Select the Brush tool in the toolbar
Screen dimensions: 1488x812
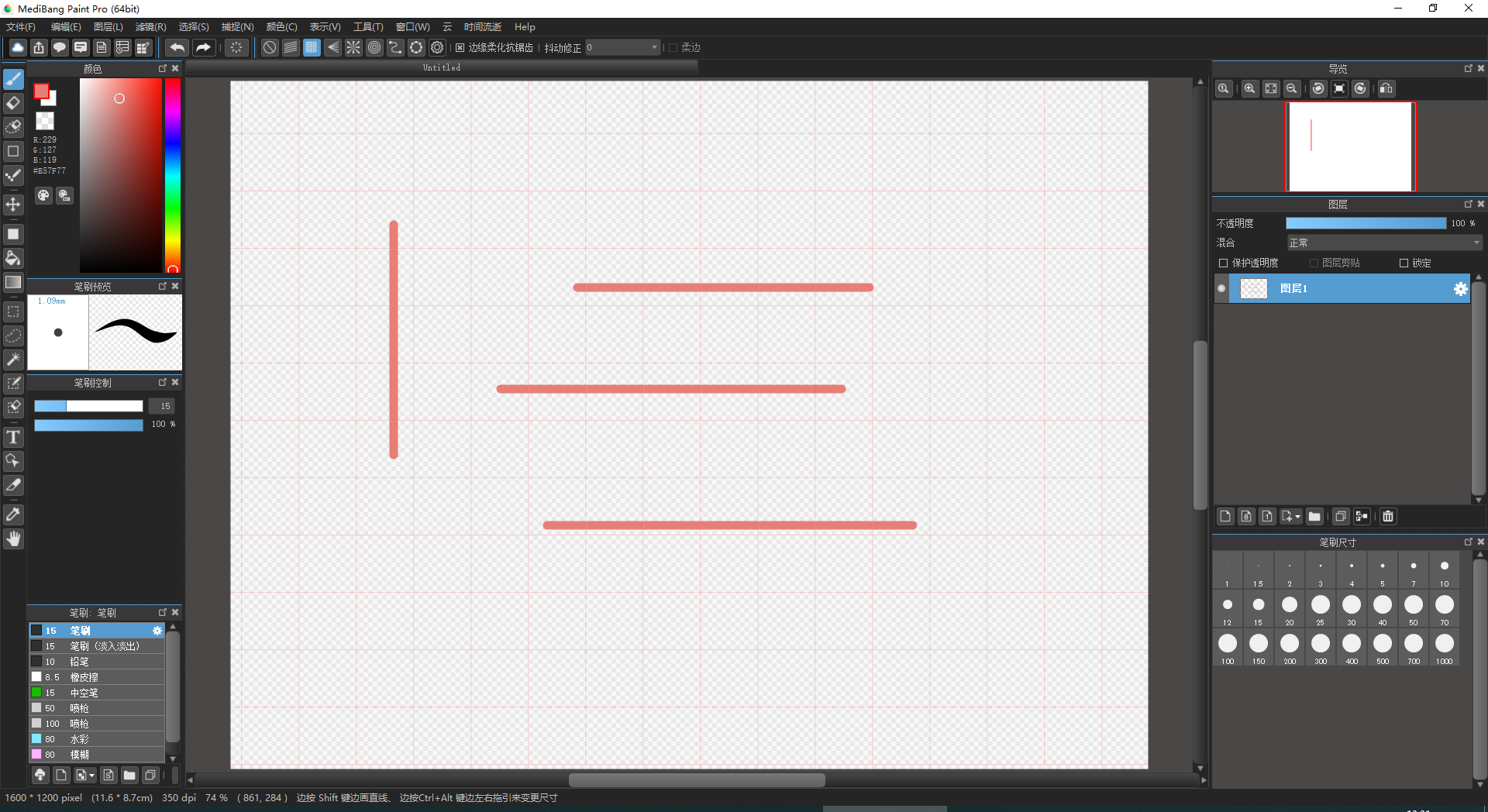[13, 79]
